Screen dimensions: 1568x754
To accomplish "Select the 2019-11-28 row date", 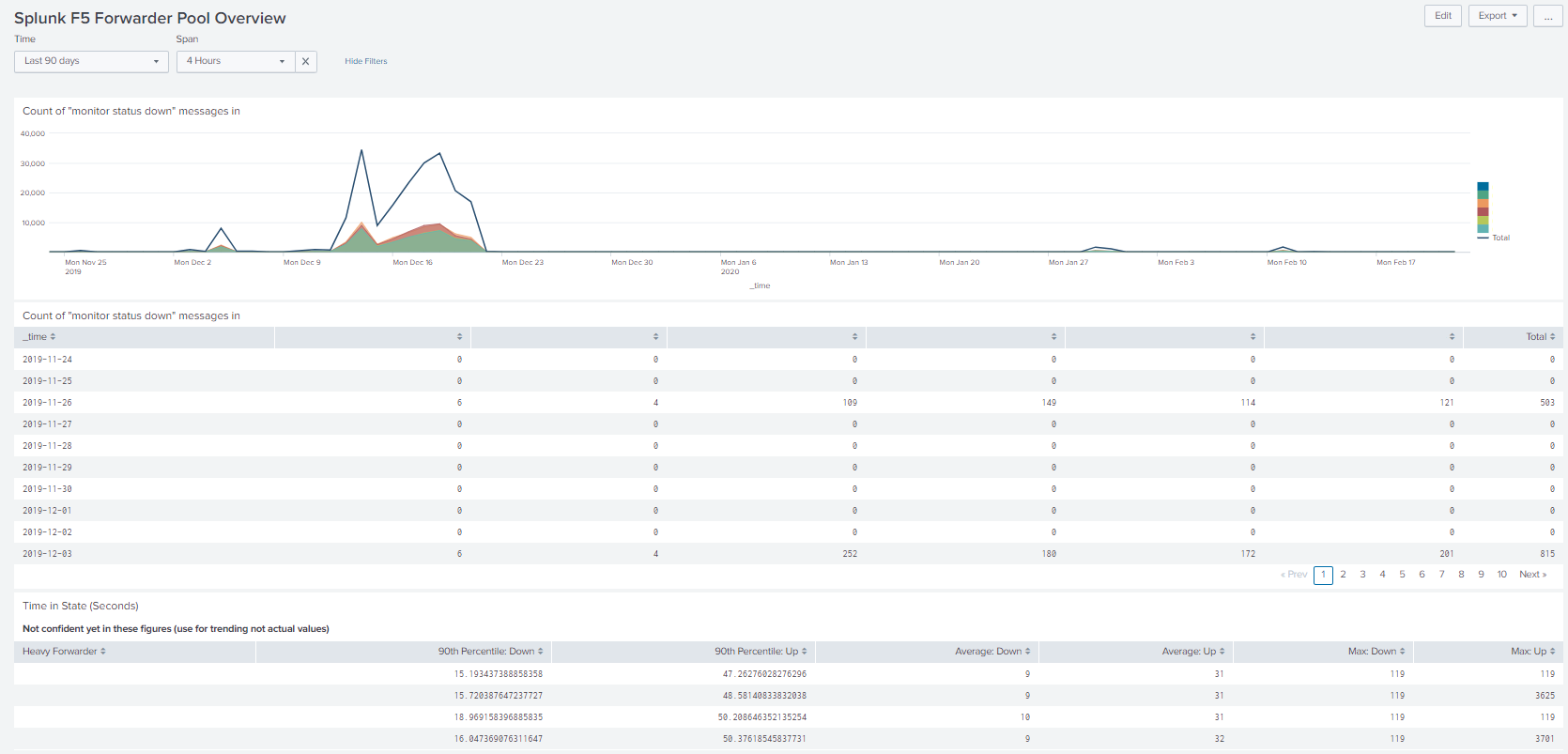I will [47, 446].
